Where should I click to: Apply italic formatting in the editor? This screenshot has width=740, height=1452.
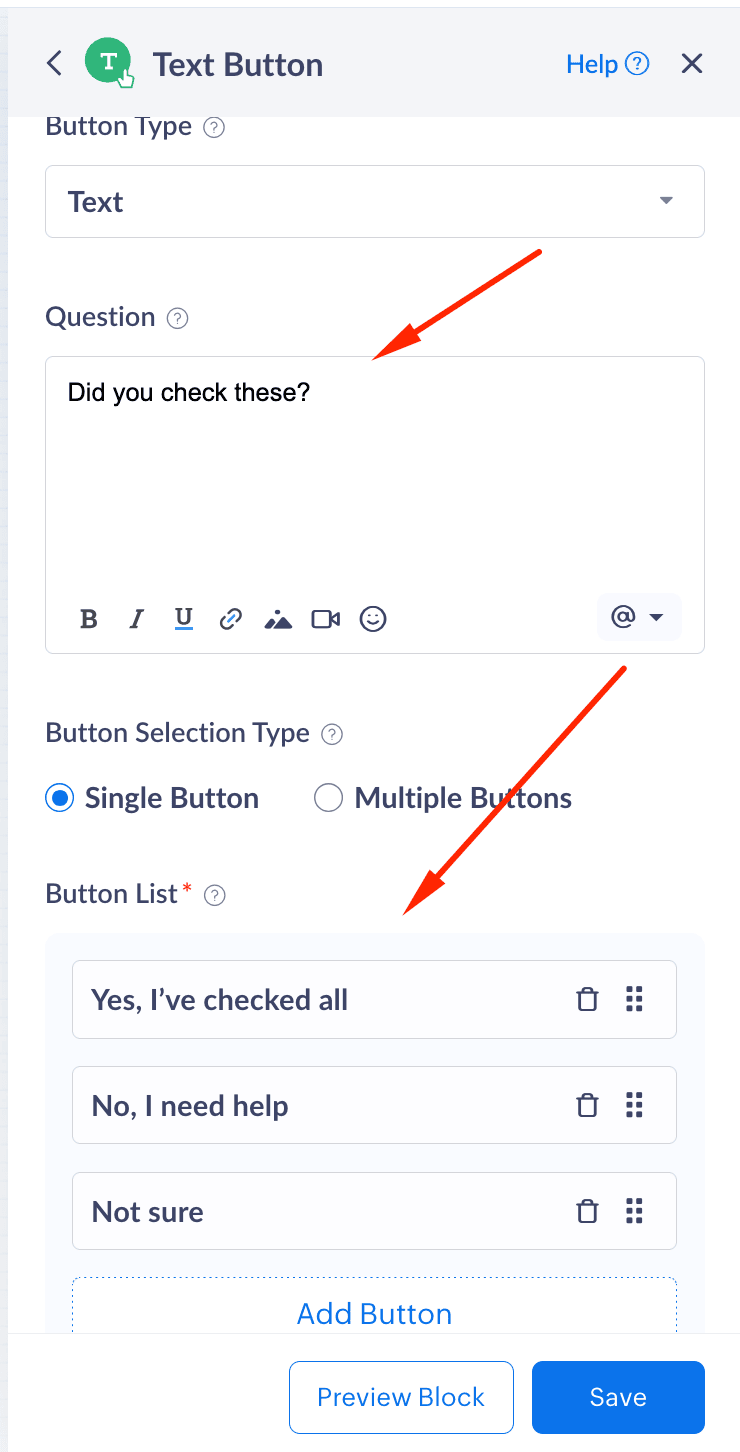[136, 619]
